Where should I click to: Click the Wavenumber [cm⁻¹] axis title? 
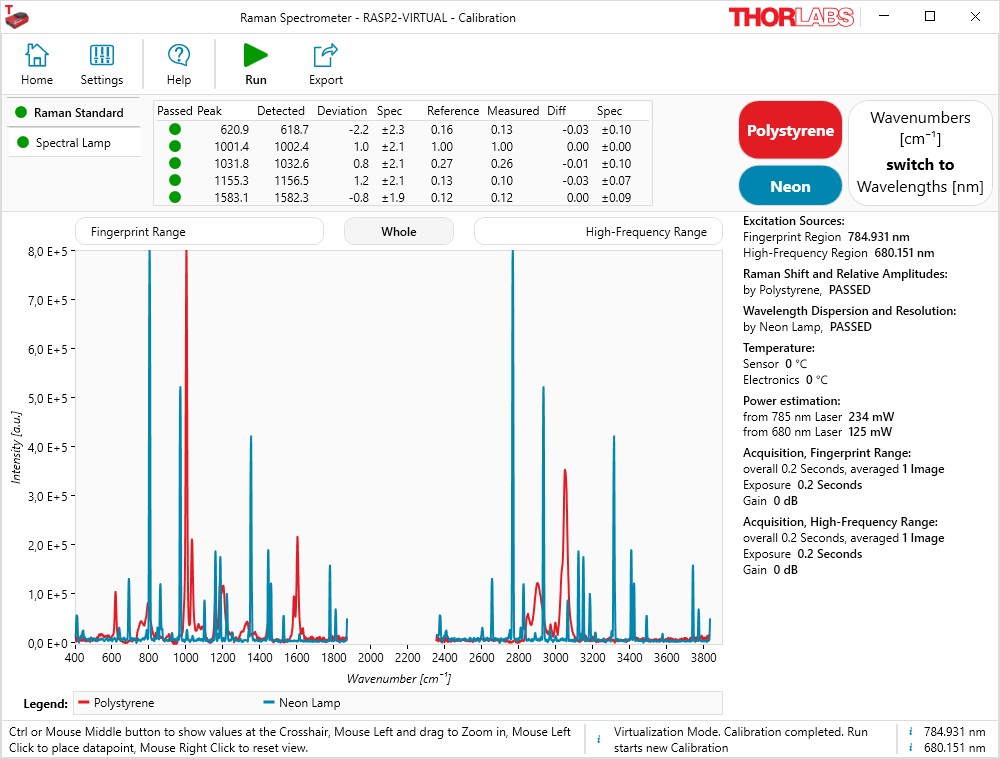399,678
